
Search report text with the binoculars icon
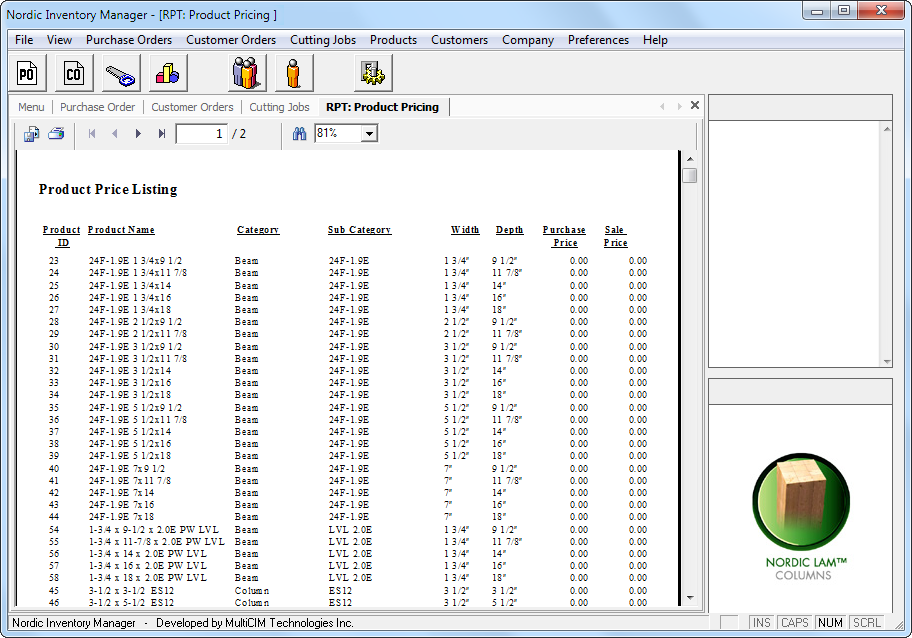point(298,134)
